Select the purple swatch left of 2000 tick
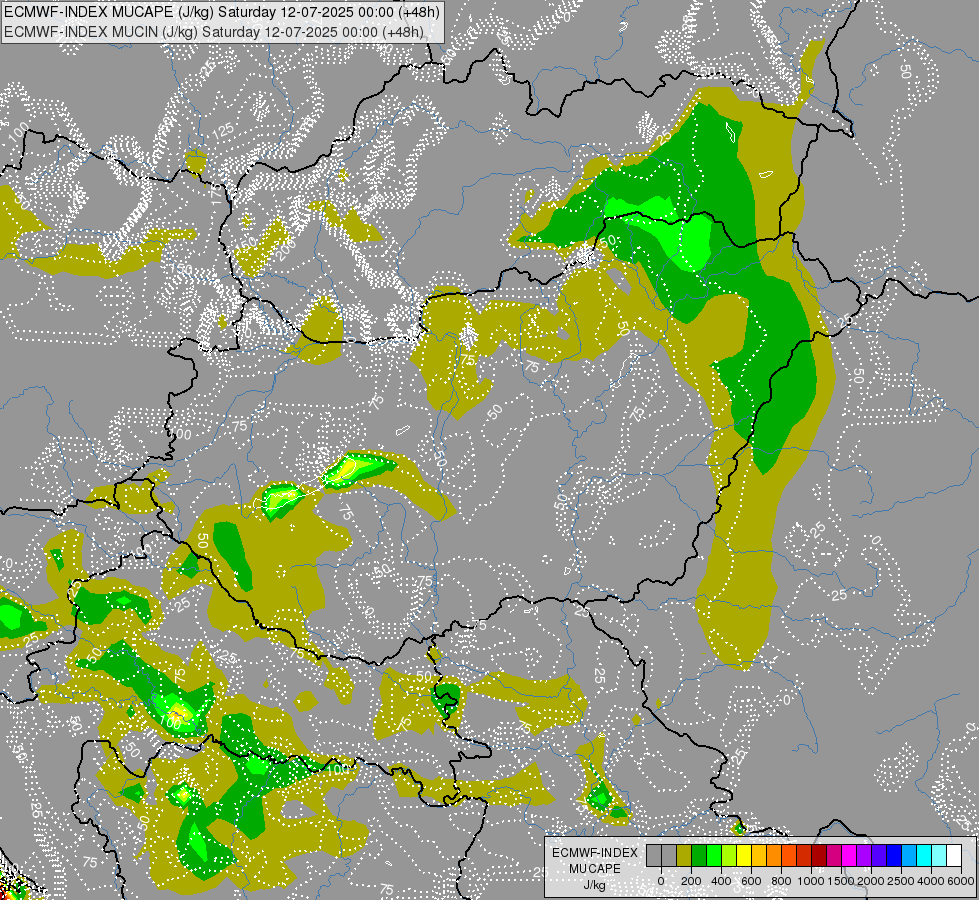Viewport: 979px width, 900px height. (865, 856)
